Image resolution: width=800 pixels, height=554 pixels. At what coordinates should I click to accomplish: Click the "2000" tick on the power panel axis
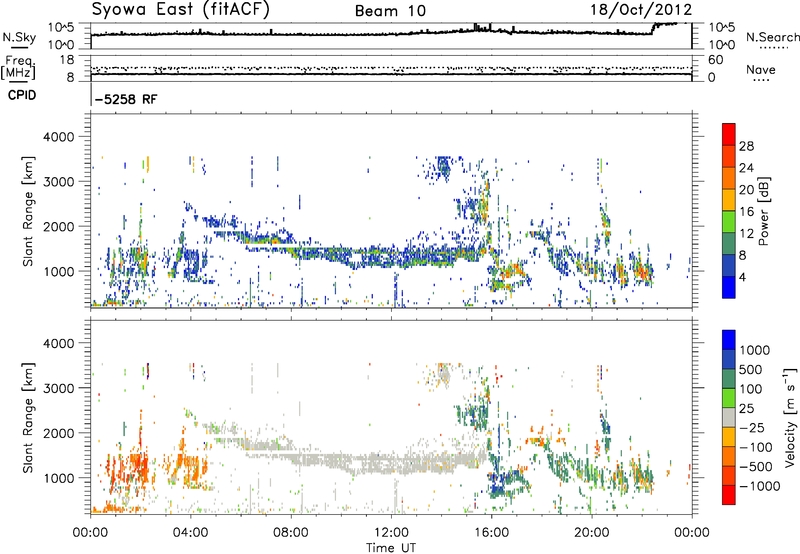click(58, 226)
